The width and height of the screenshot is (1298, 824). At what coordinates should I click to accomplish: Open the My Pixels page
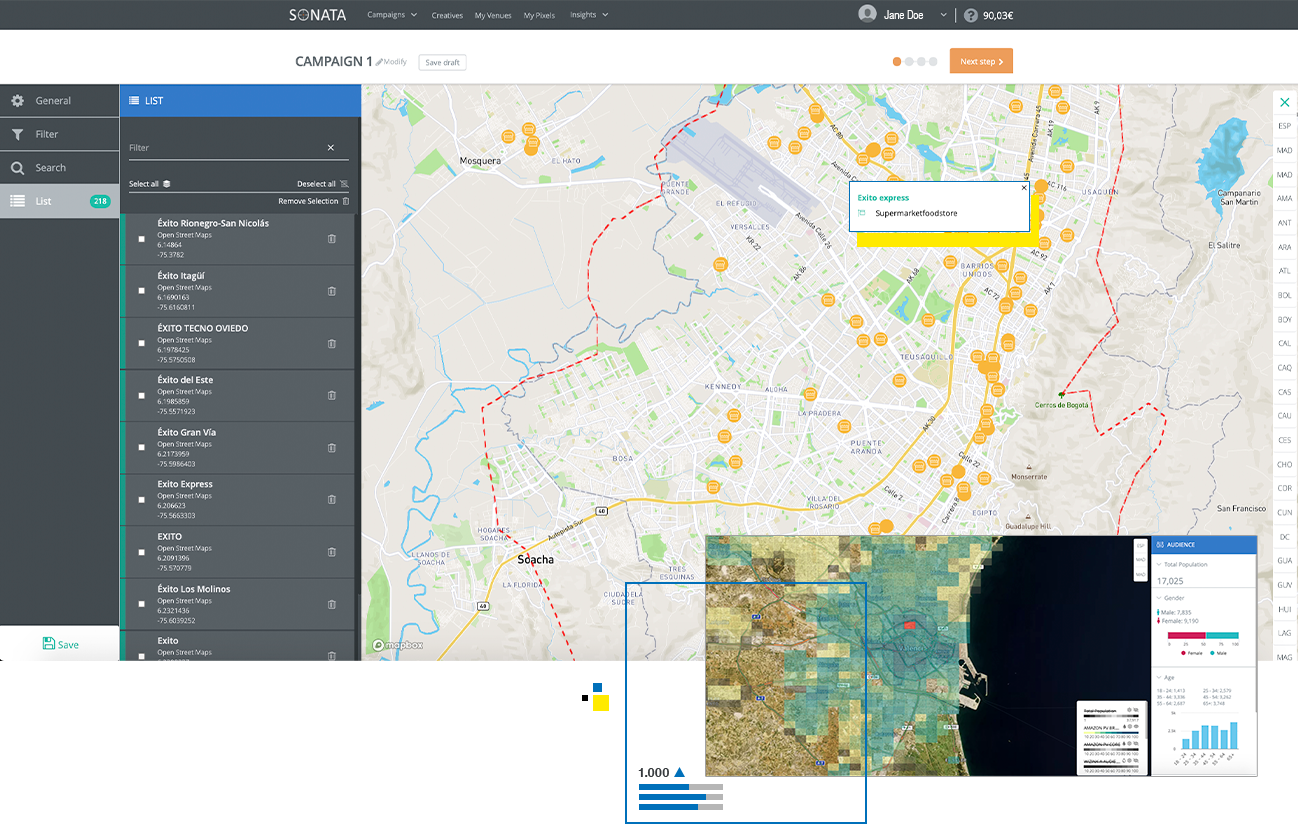click(x=539, y=15)
